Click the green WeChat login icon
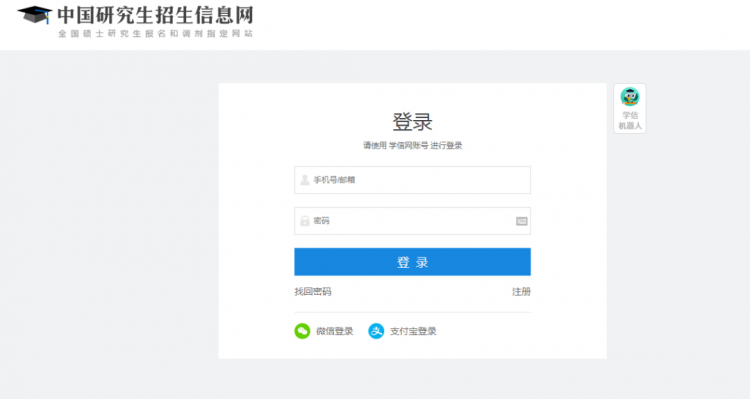 point(302,331)
